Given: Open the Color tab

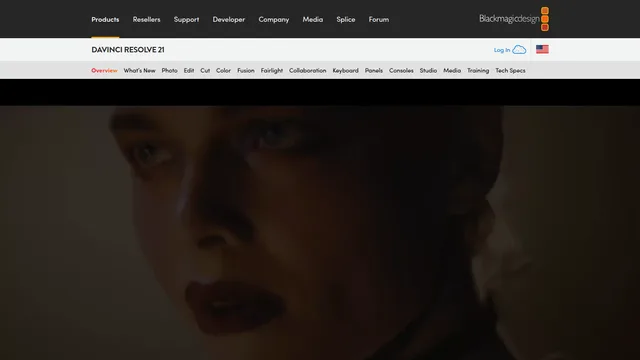Looking at the screenshot, I should (223, 71).
